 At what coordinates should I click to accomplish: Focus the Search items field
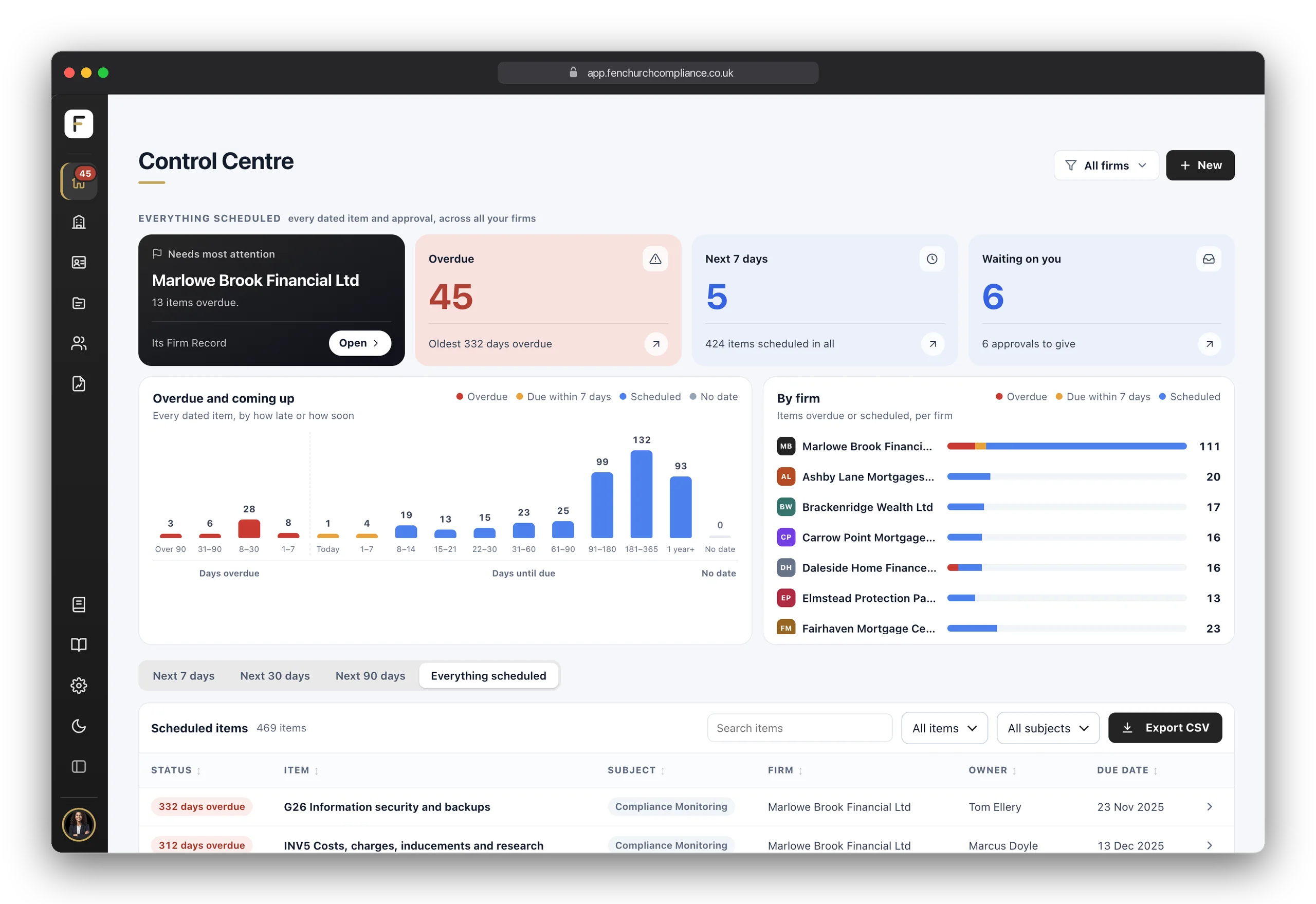tap(799, 728)
